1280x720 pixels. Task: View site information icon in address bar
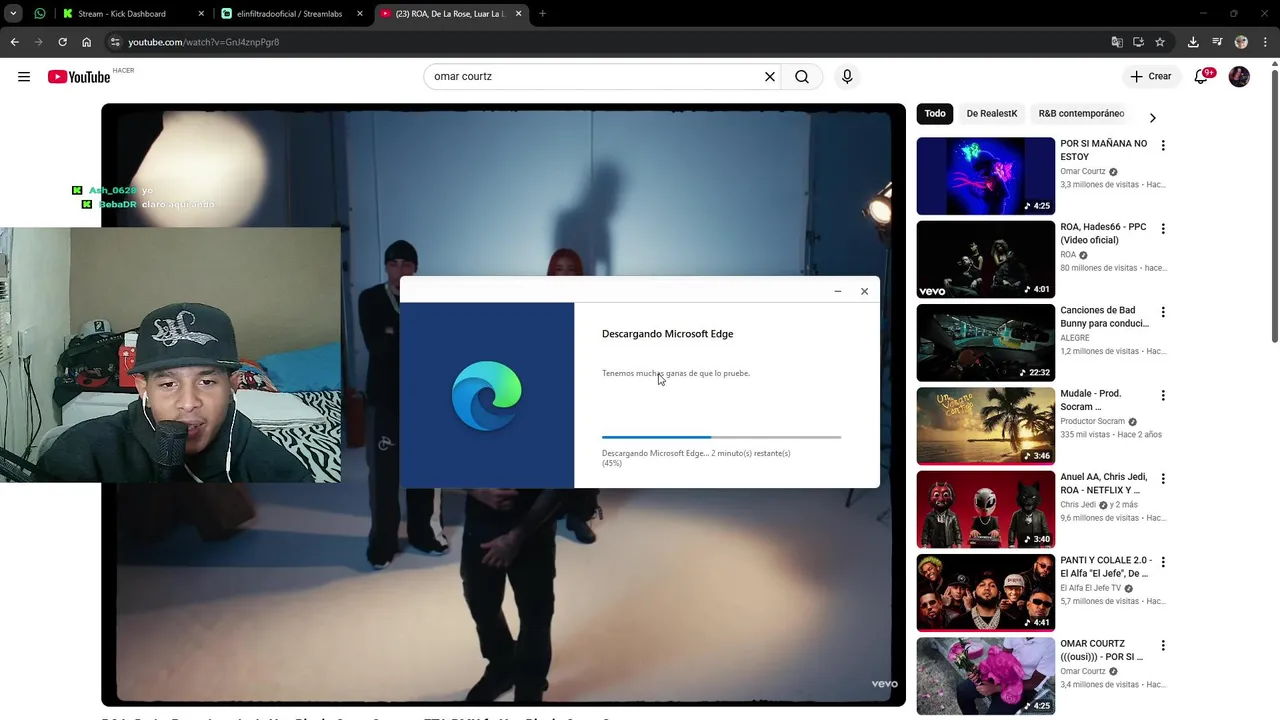pos(115,42)
